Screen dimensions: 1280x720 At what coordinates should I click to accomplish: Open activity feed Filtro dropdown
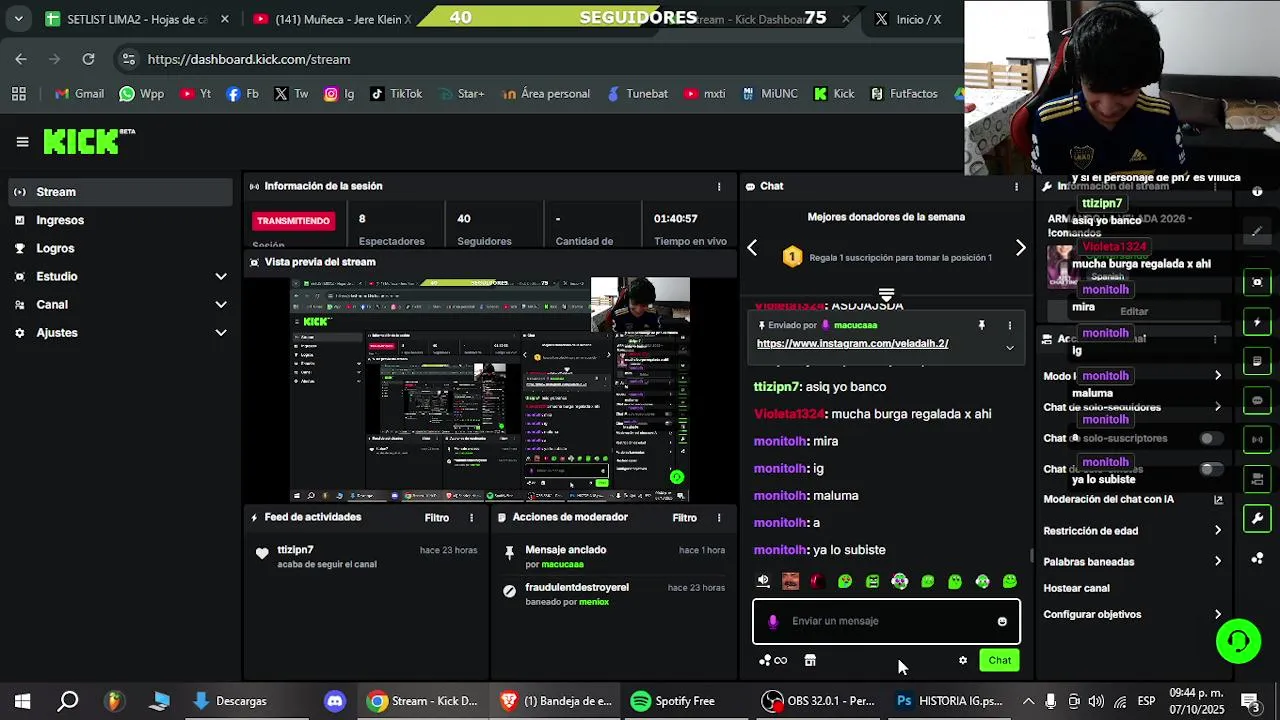436,518
